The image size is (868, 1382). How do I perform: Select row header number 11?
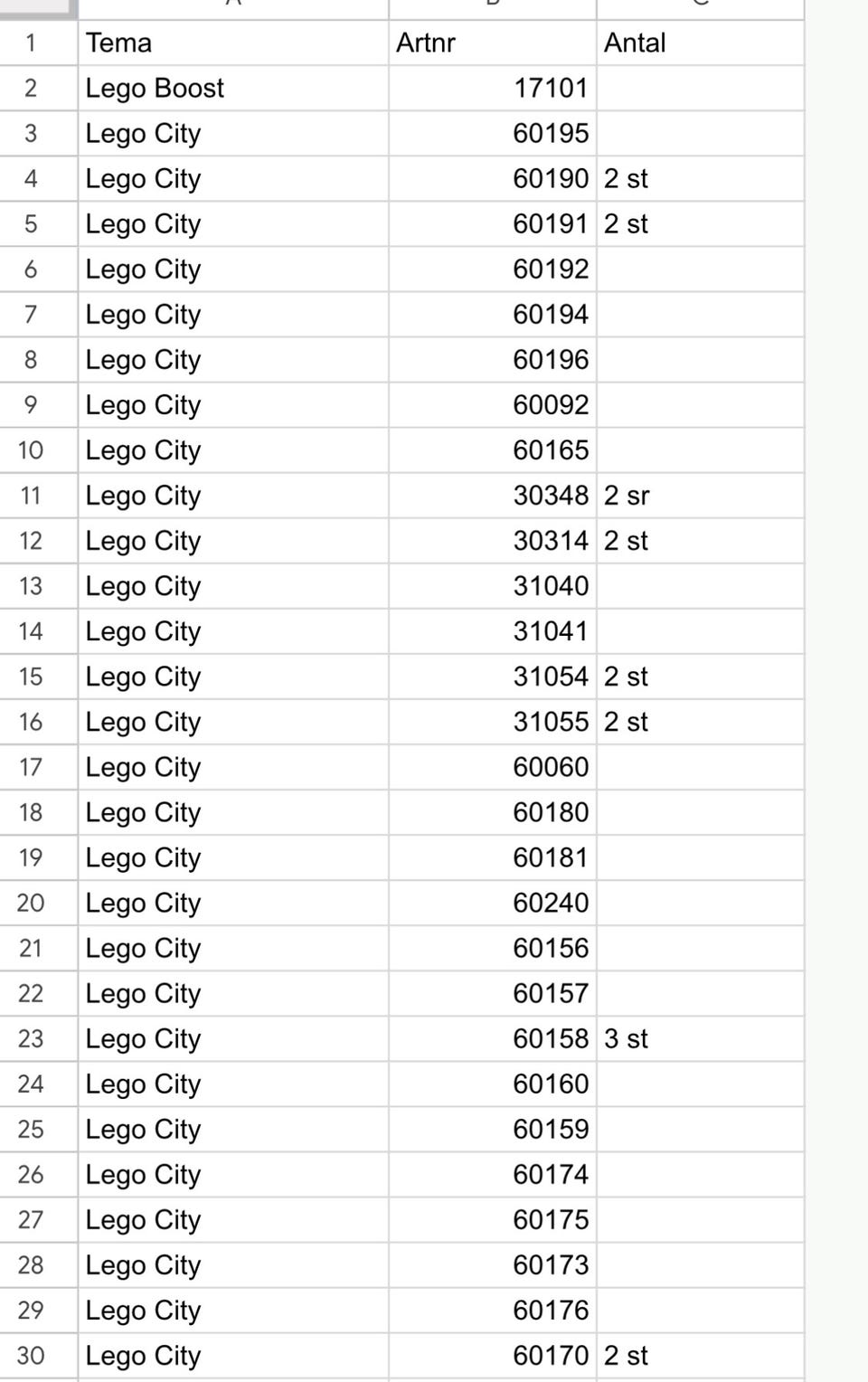(31, 496)
